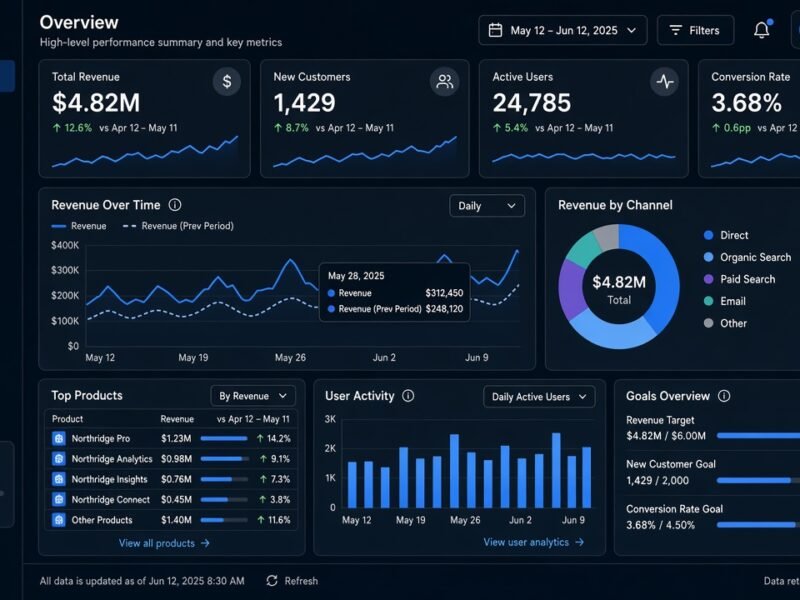Toggle the Direct channel legend item
Viewport: 800px width, 600px height.
(726, 235)
